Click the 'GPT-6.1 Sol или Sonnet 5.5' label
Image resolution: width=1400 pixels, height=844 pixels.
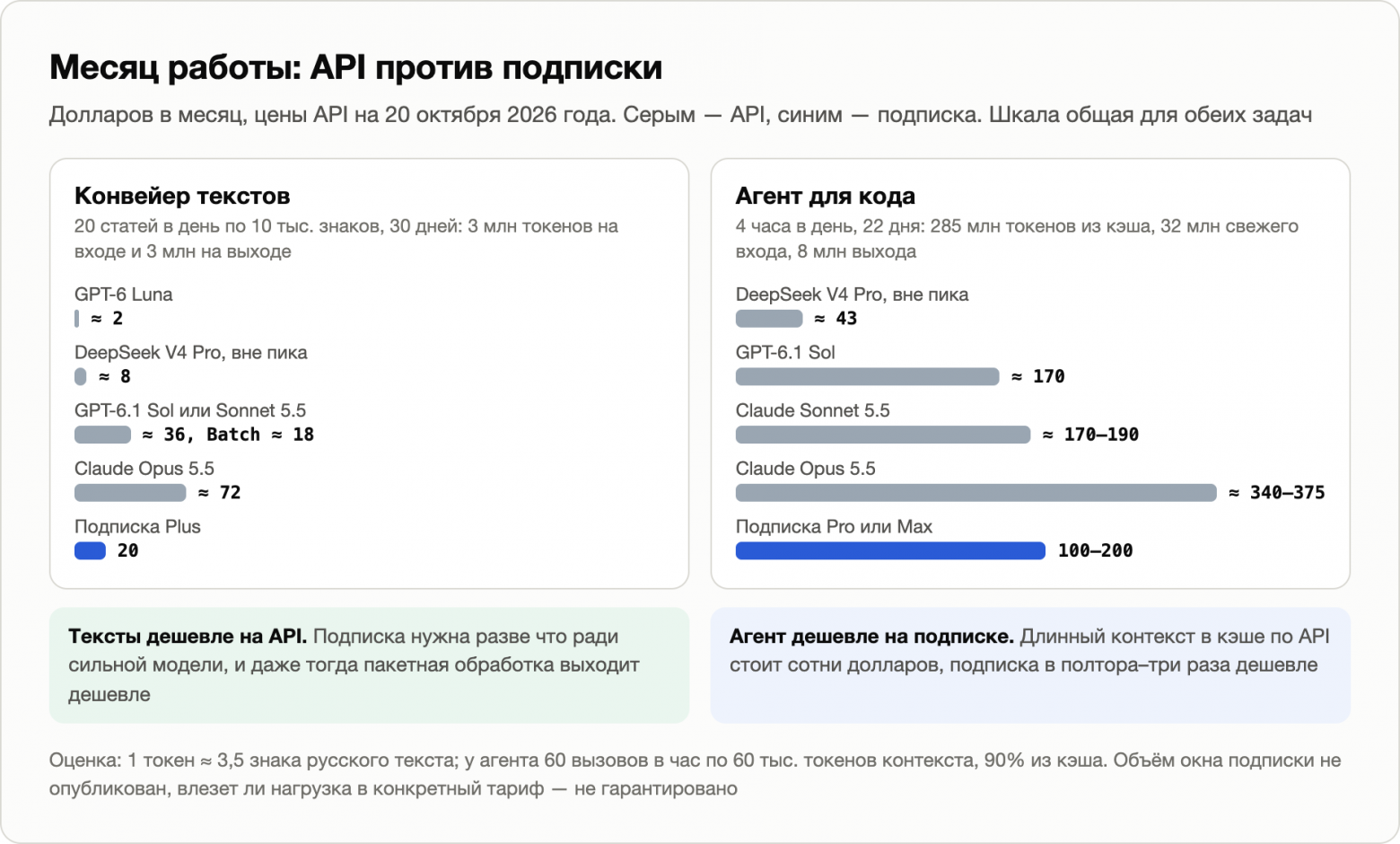(x=190, y=410)
